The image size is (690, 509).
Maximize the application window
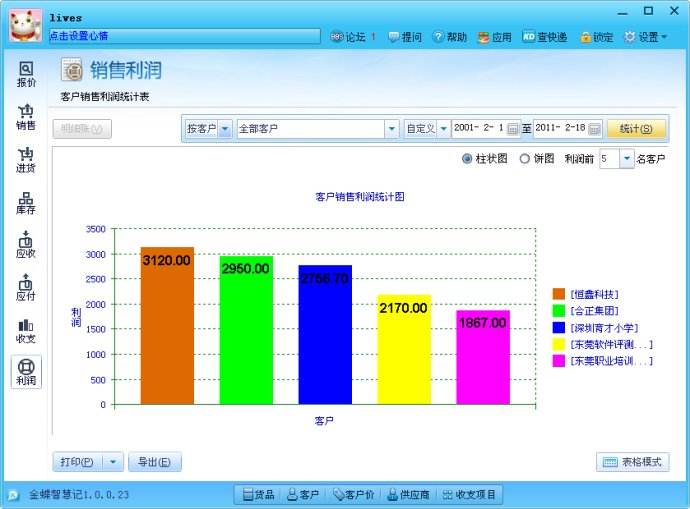[x=648, y=11]
